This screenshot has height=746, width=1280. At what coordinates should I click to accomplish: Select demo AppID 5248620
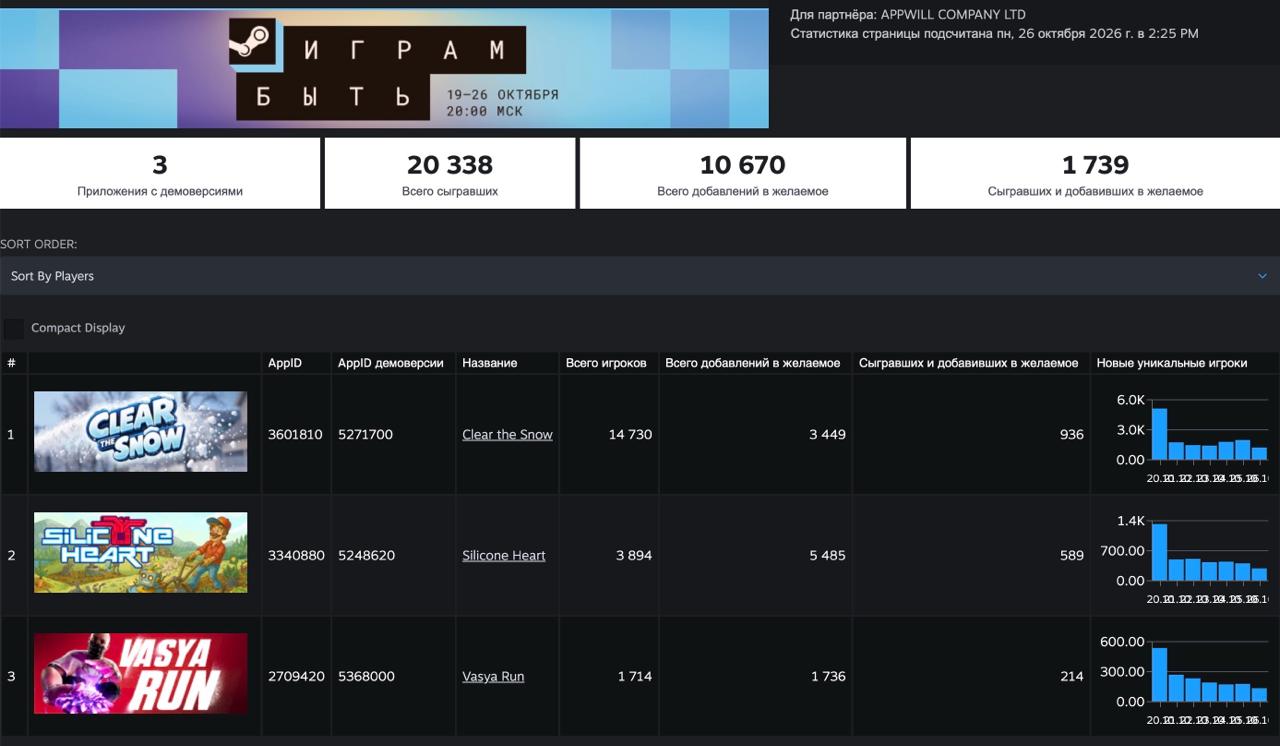click(x=367, y=556)
